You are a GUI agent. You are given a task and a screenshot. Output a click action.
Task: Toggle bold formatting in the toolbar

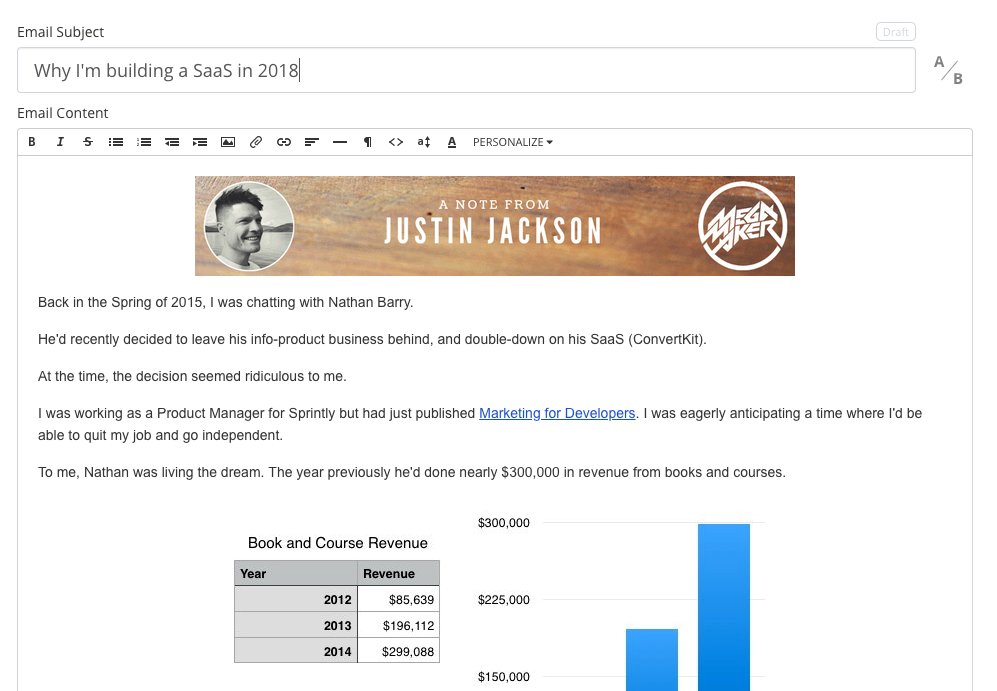(32, 142)
